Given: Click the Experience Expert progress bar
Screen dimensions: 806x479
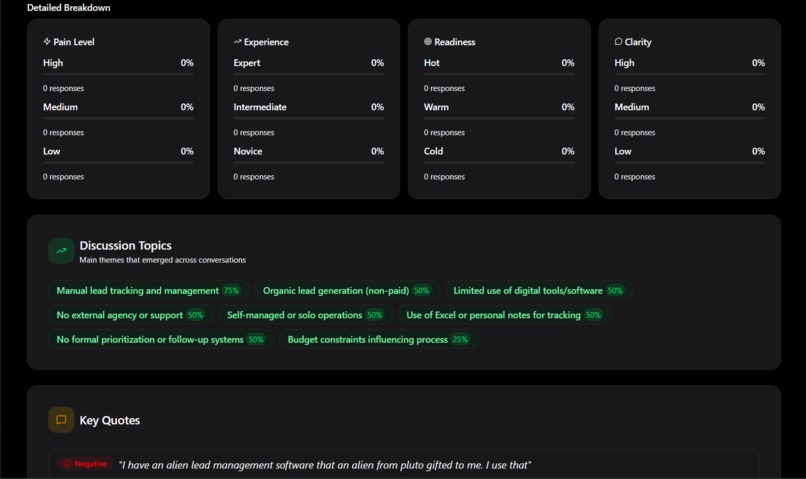Looking at the screenshot, I should tap(308, 75).
